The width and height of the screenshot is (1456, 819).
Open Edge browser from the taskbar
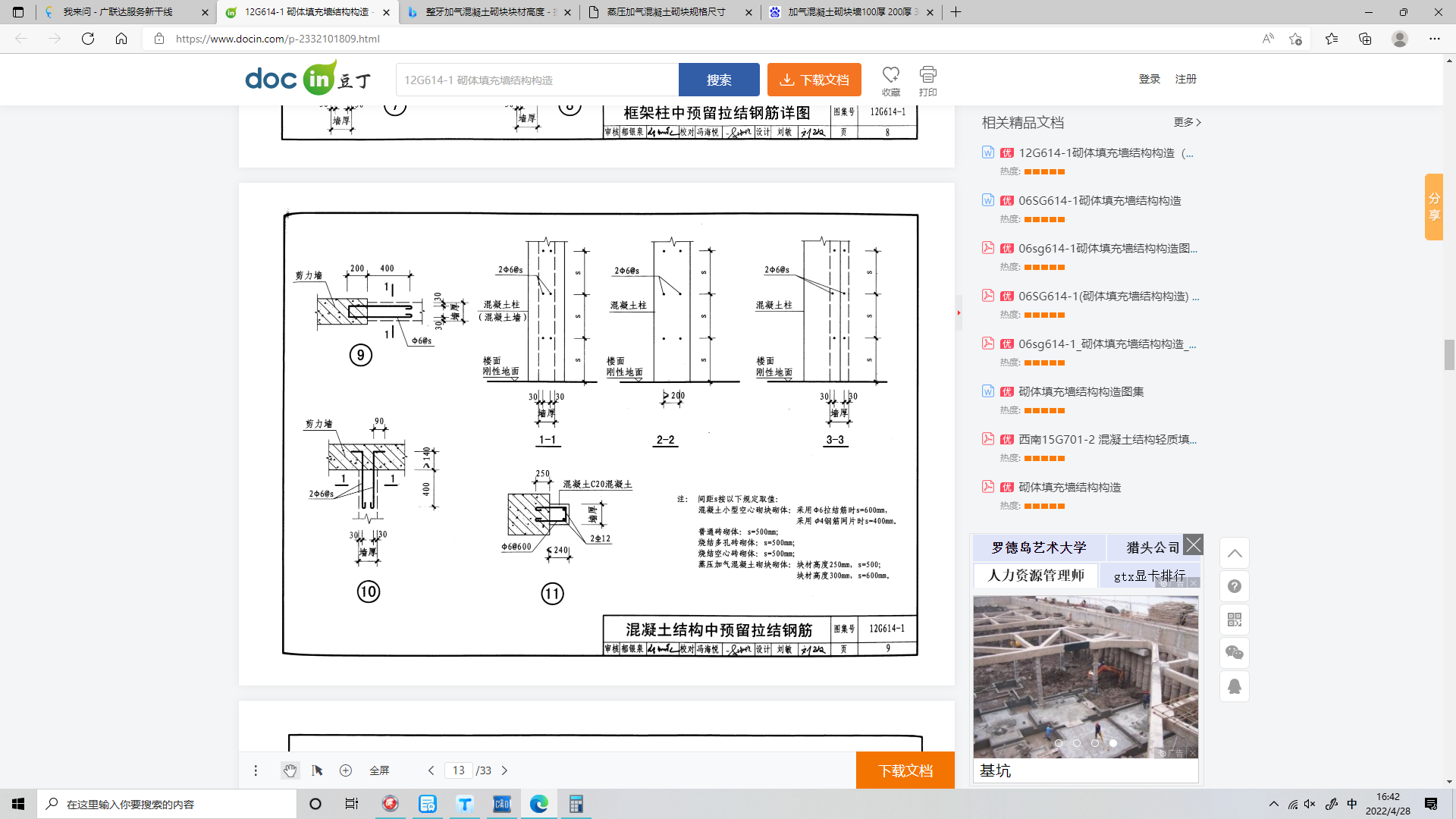point(539,804)
